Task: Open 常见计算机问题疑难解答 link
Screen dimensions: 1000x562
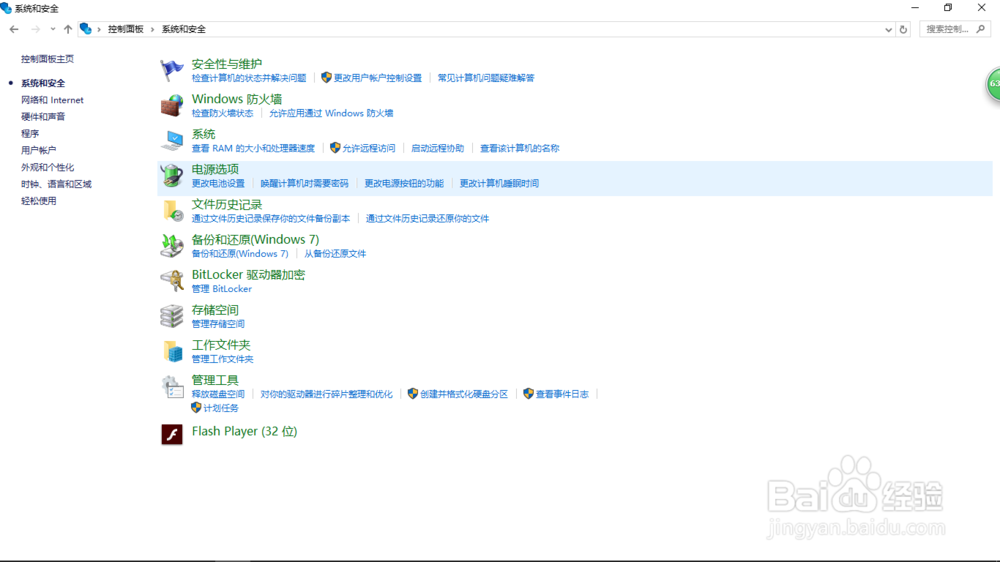Action: 486,78
